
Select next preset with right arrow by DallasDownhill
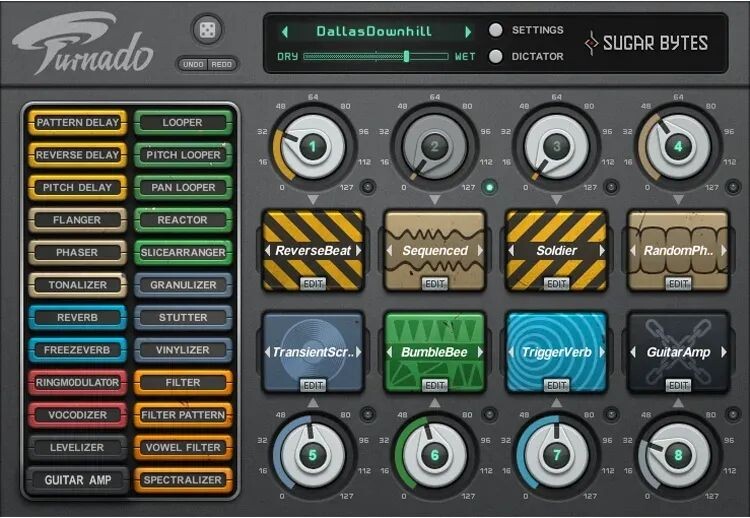click(468, 32)
